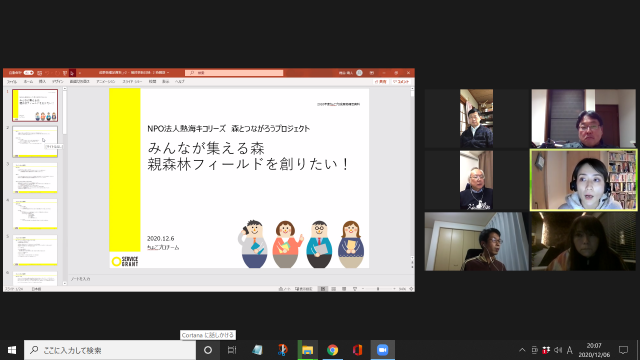This screenshot has width=640, height=360.
Task: Click the Zoom app icon on taskbar
Action: point(382,350)
